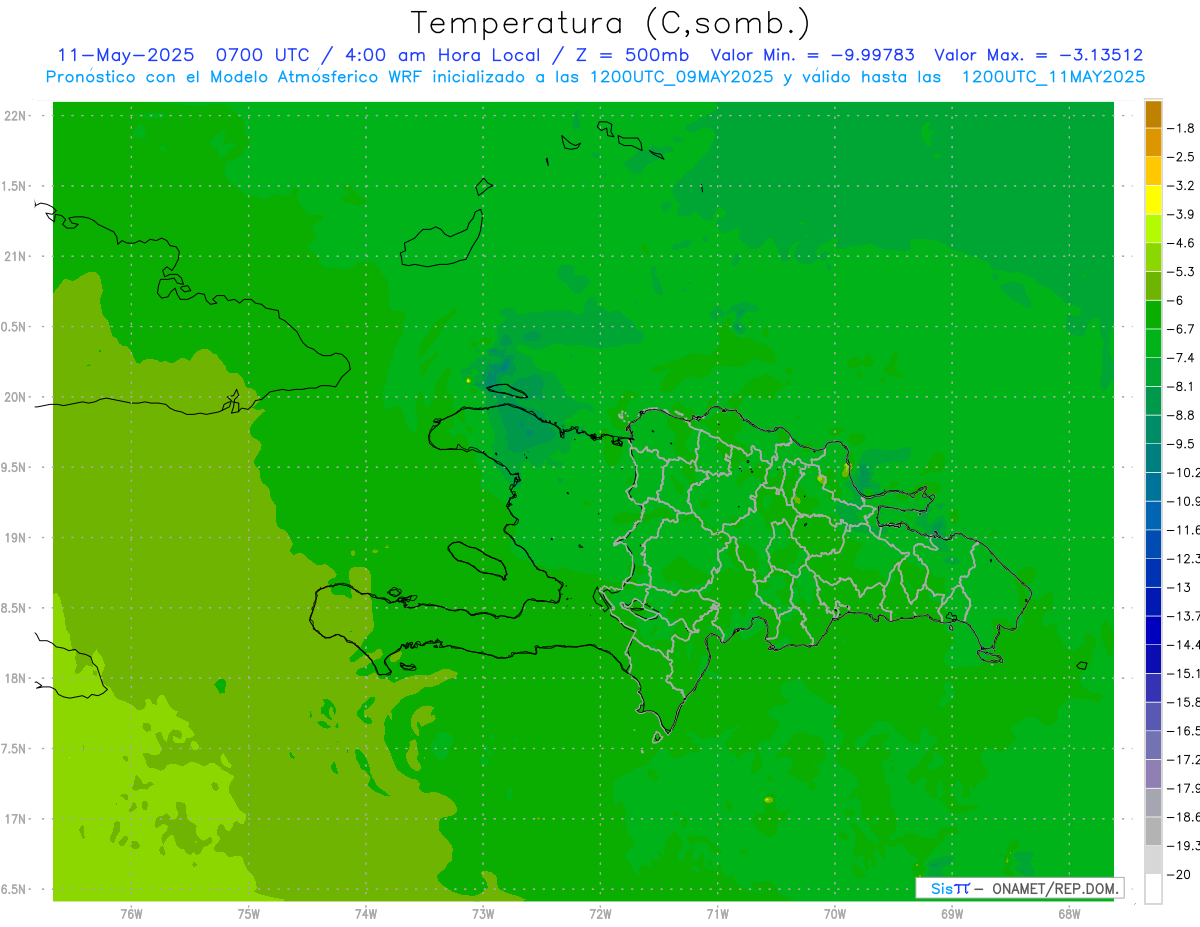Click the "Temperatura (C,somb.)" chart title

pos(611,24)
